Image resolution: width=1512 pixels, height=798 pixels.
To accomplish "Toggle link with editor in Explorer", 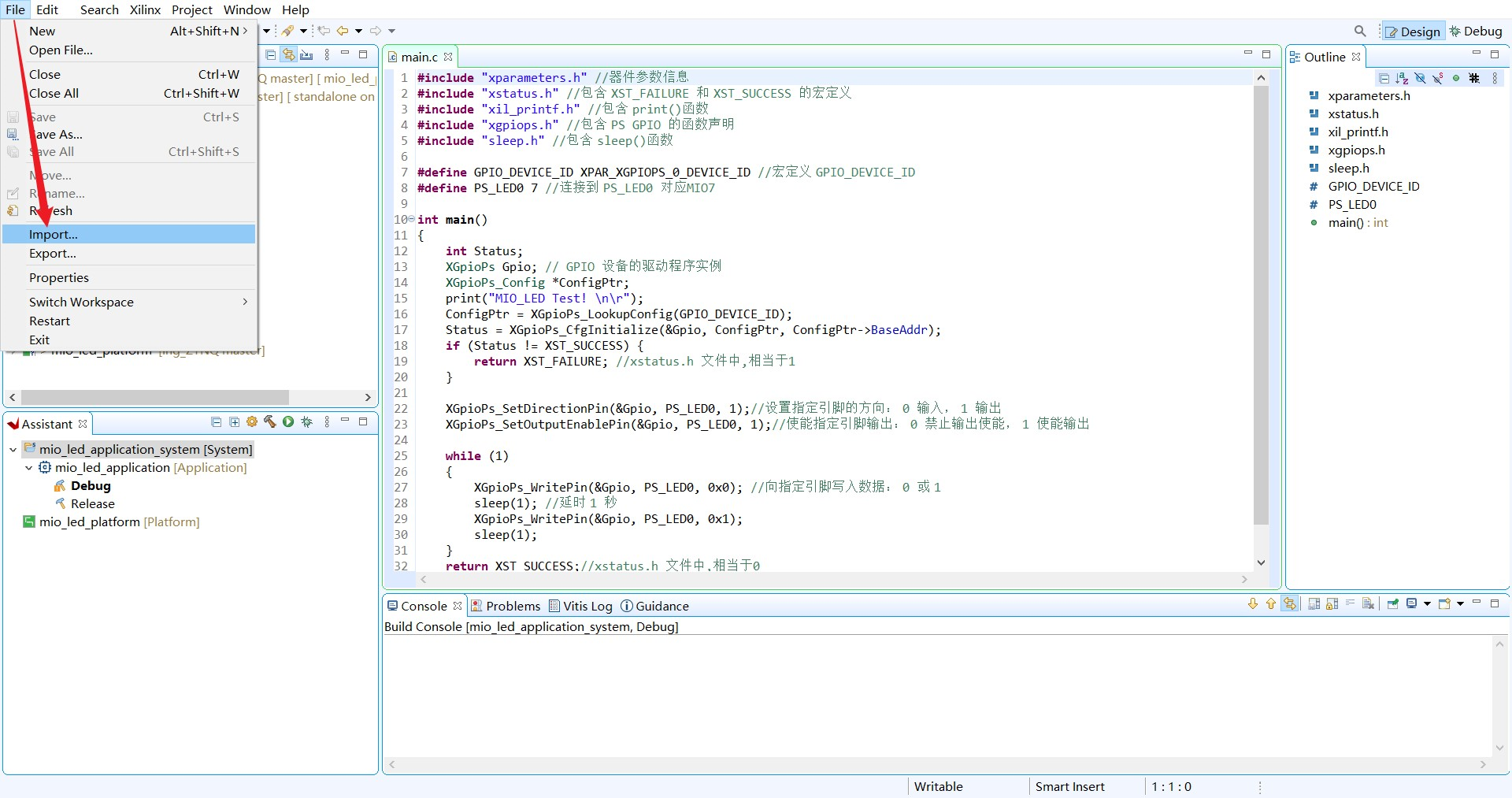I will tap(289, 55).
